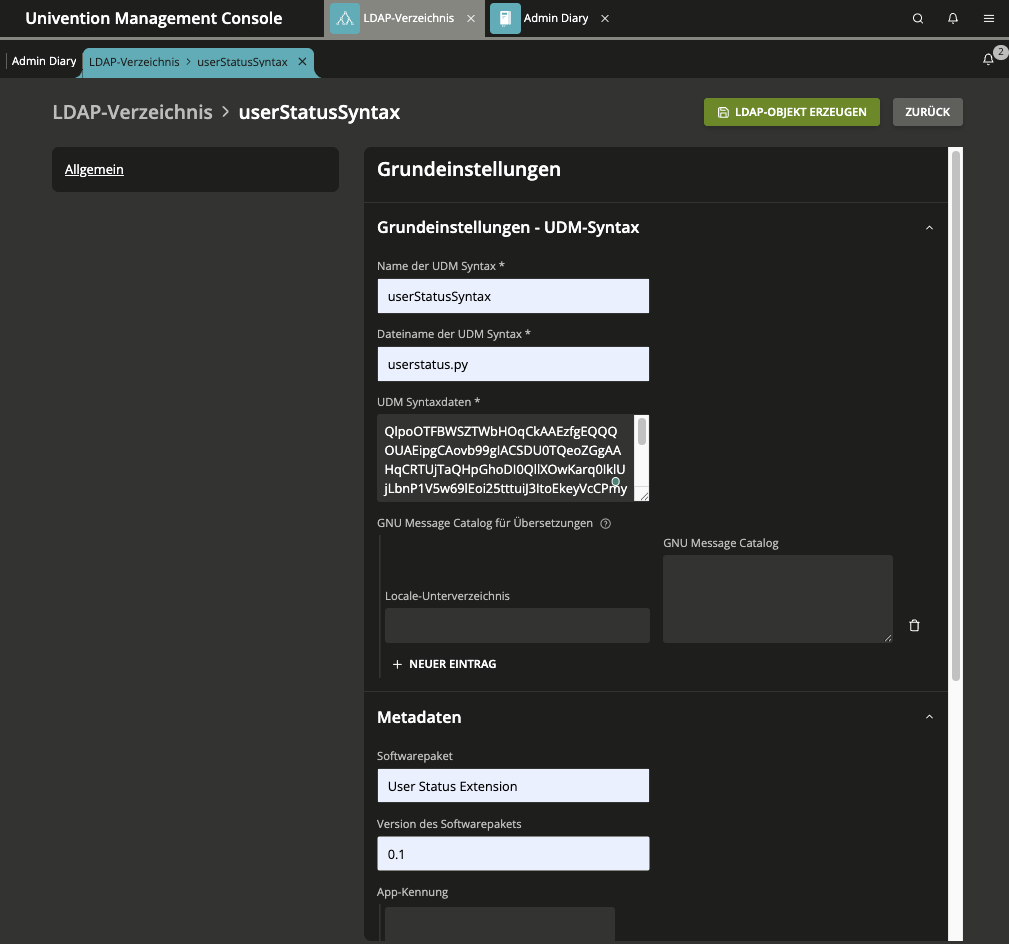1009x944 pixels.
Task: Collapse the Metadaten section
Action: [x=929, y=717]
